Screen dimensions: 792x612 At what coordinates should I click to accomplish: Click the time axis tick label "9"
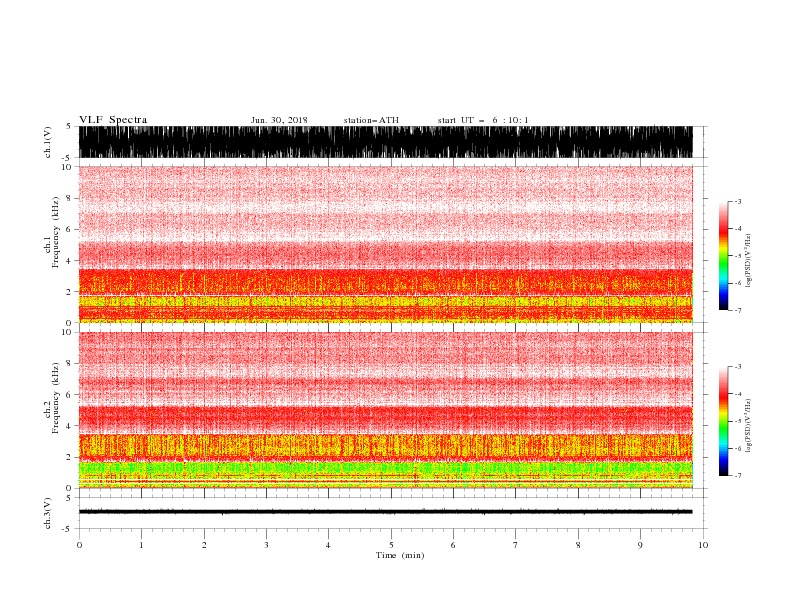tap(640, 545)
